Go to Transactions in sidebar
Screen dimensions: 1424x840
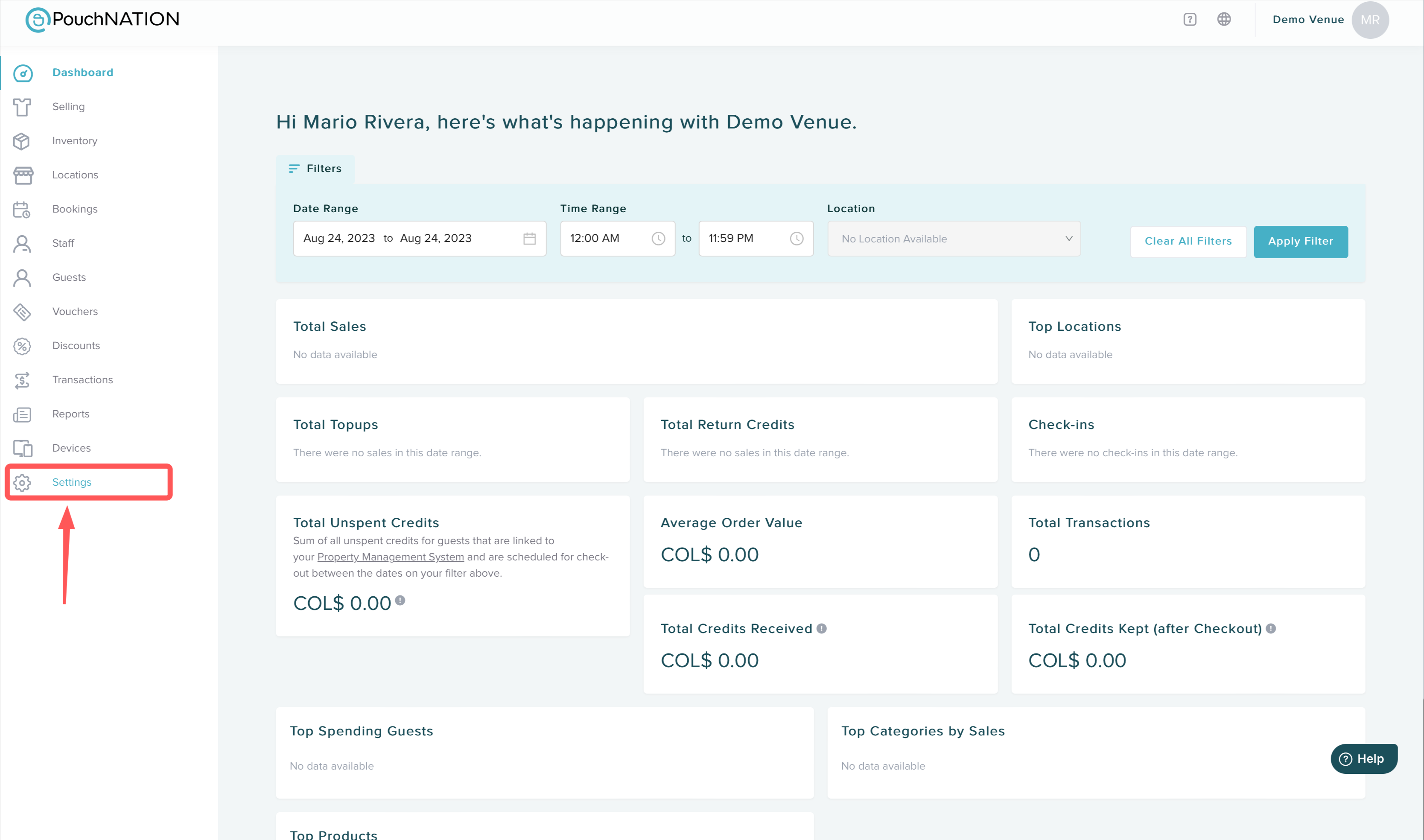(83, 380)
